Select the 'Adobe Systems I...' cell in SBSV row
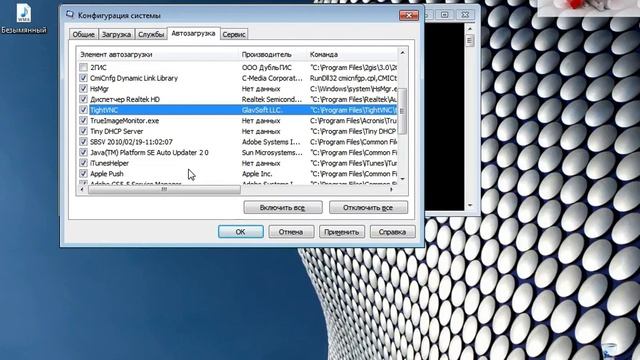Image resolution: width=640 pixels, height=360 pixels. [271, 142]
